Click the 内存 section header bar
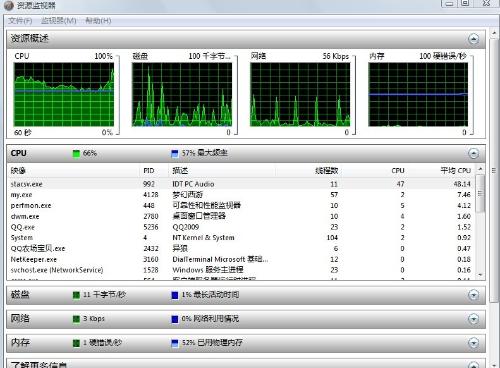 pos(246,343)
